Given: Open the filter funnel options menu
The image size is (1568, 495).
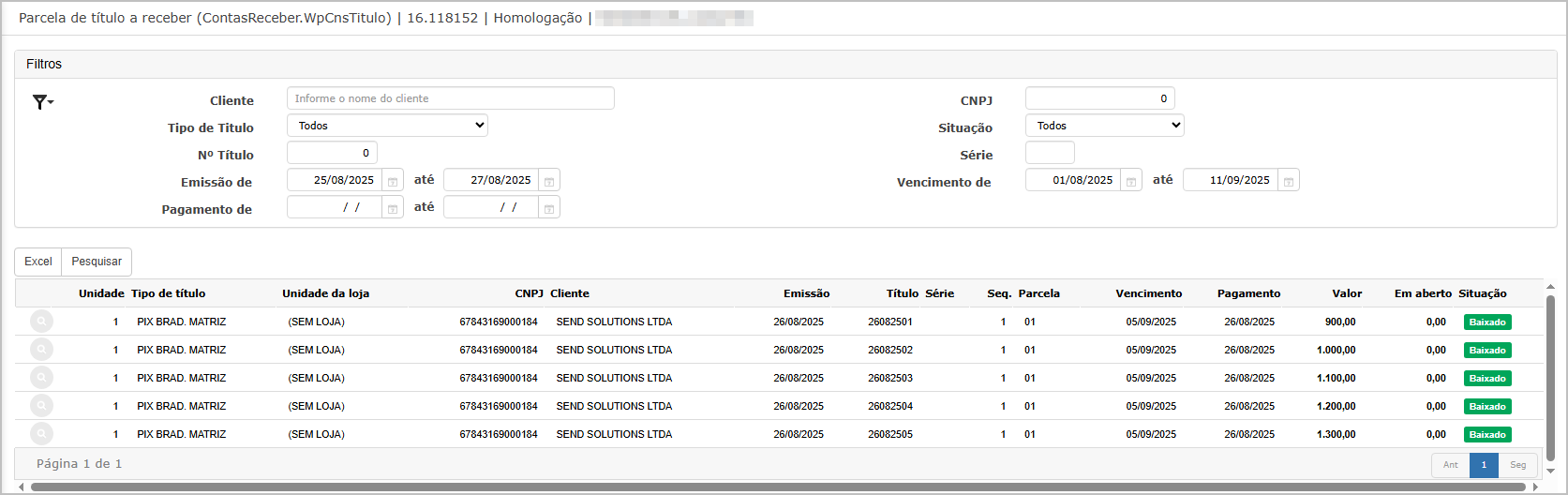Looking at the screenshot, I should click(x=42, y=102).
